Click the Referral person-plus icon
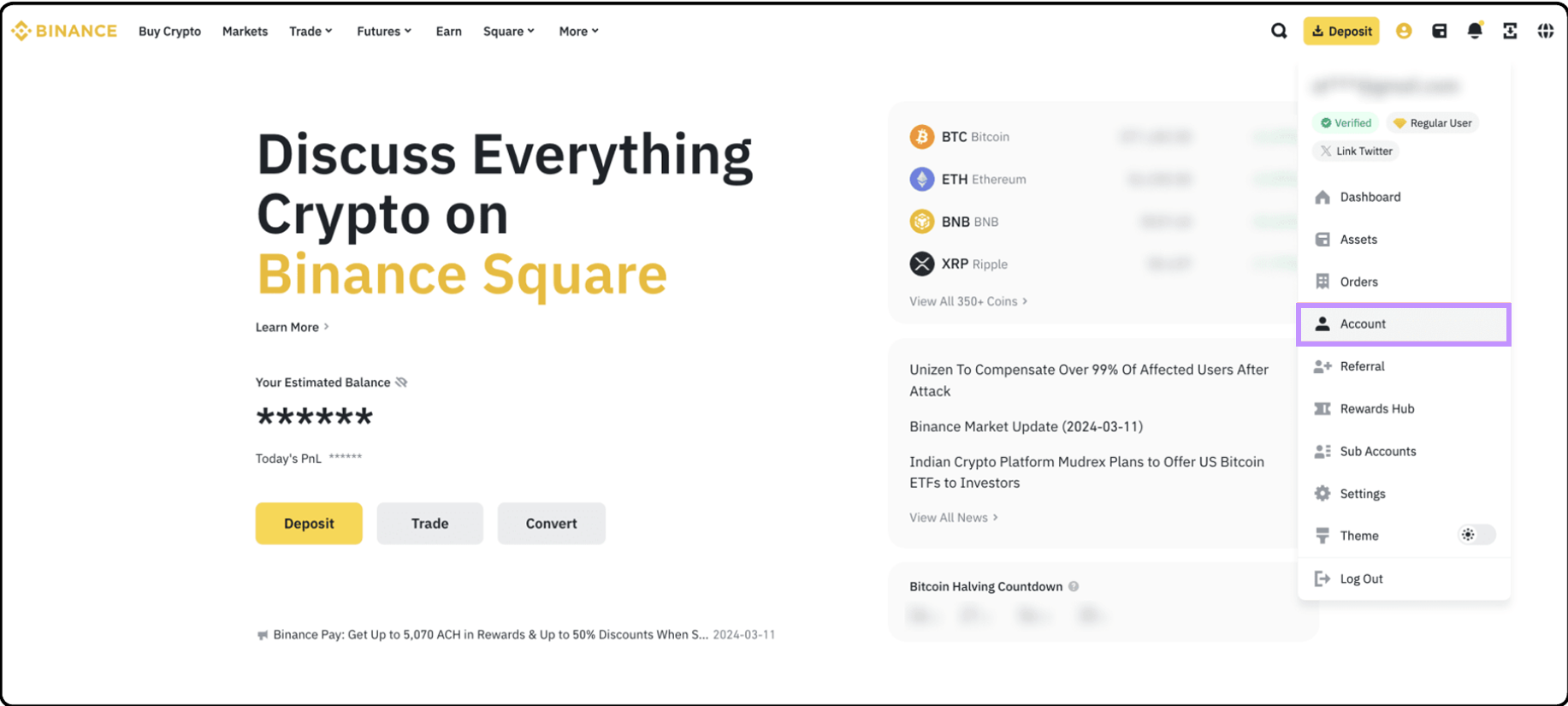This screenshot has width=1568, height=706. pos(1322,366)
